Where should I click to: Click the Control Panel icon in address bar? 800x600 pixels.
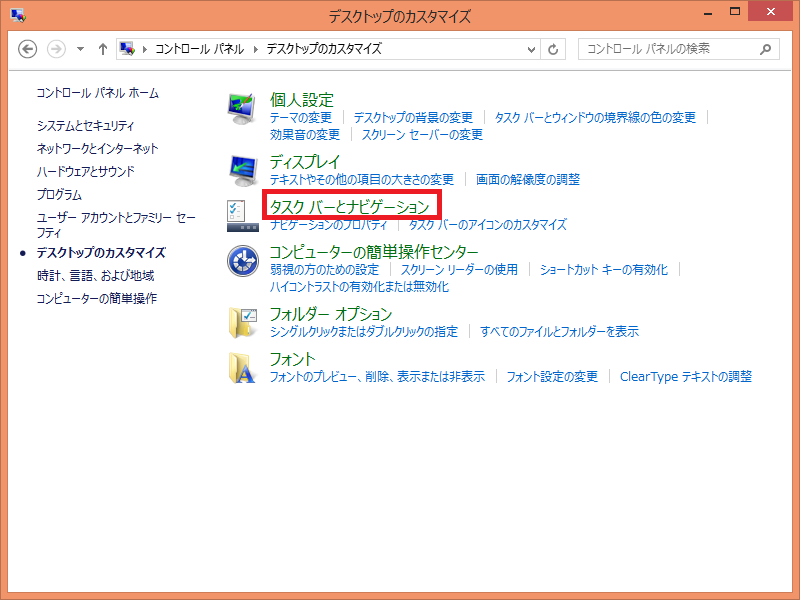pos(127,47)
